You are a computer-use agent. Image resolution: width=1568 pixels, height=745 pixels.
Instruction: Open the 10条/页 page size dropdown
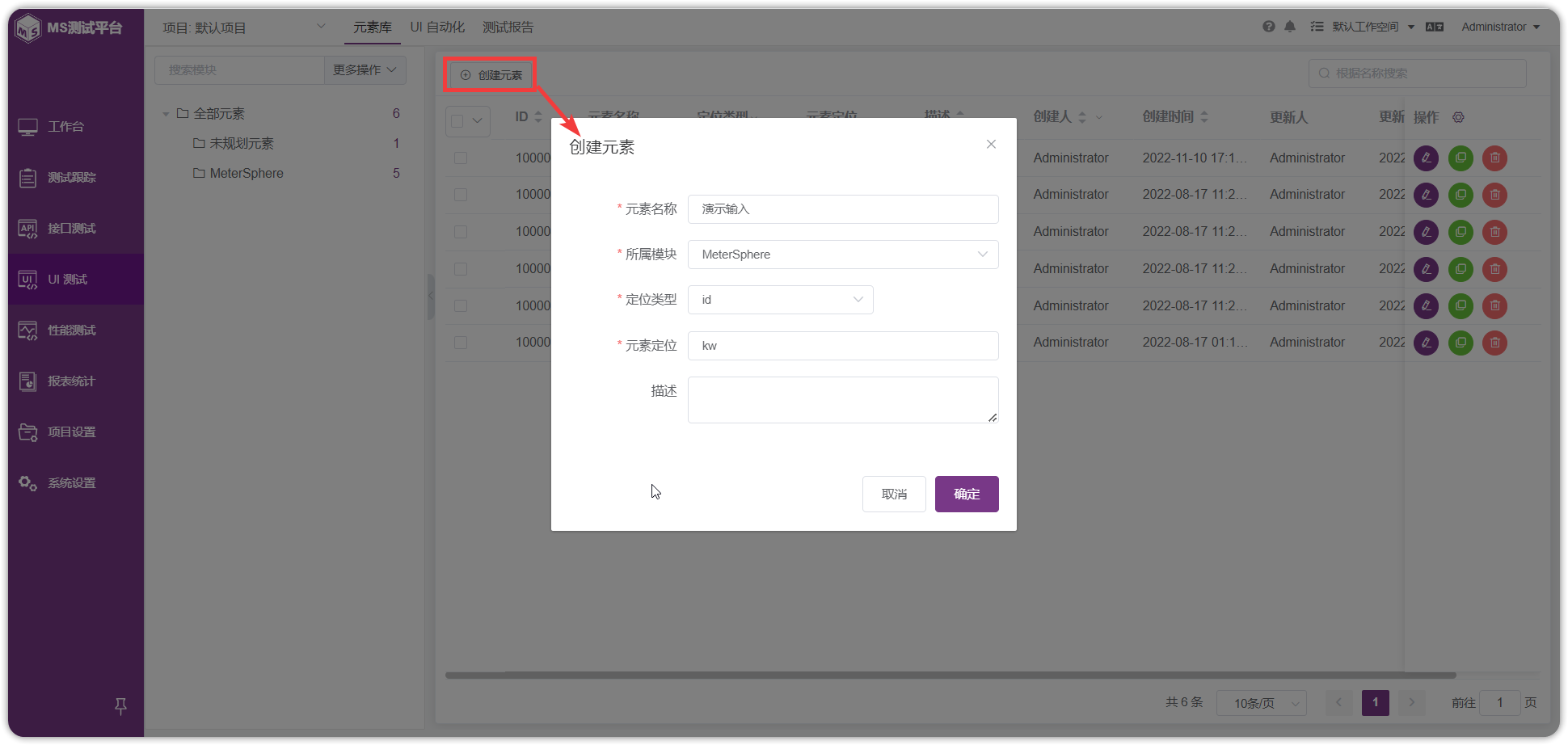(x=1261, y=703)
